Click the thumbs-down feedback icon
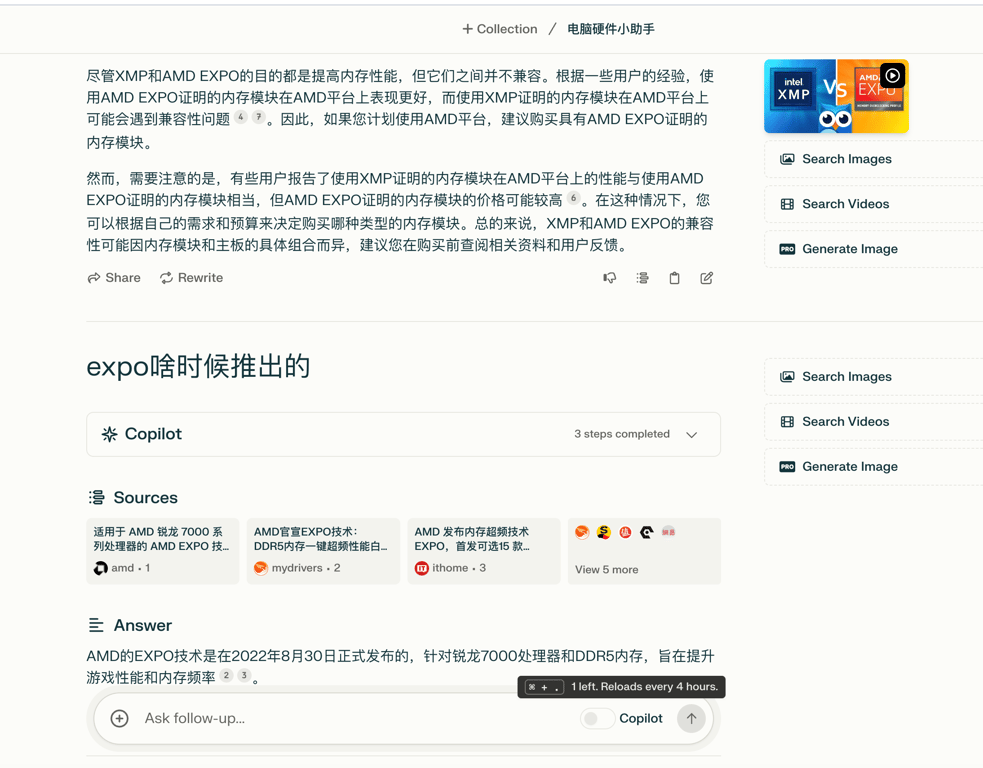Viewport: 983px width, 768px height. pos(609,278)
